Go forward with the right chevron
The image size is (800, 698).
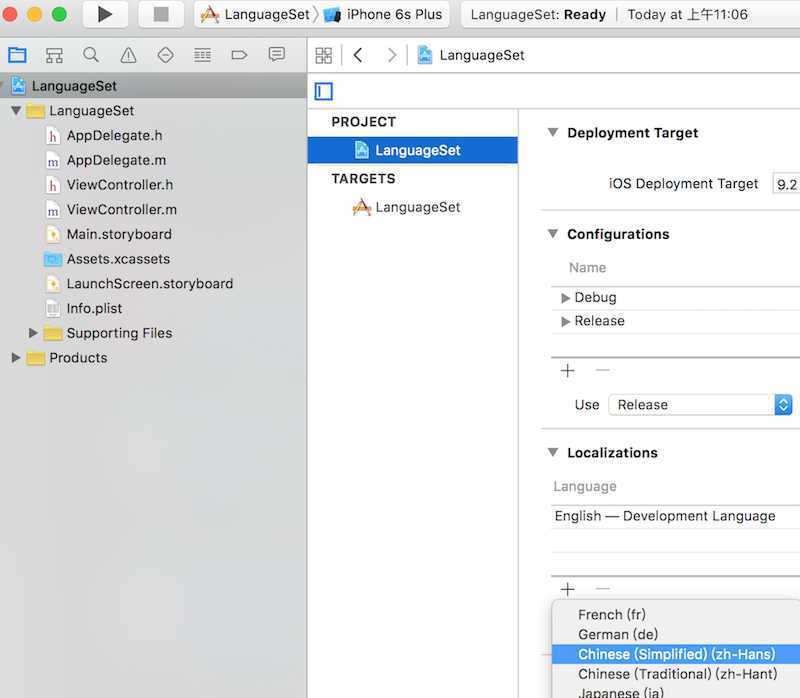pyautogui.click(x=391, y=55)
